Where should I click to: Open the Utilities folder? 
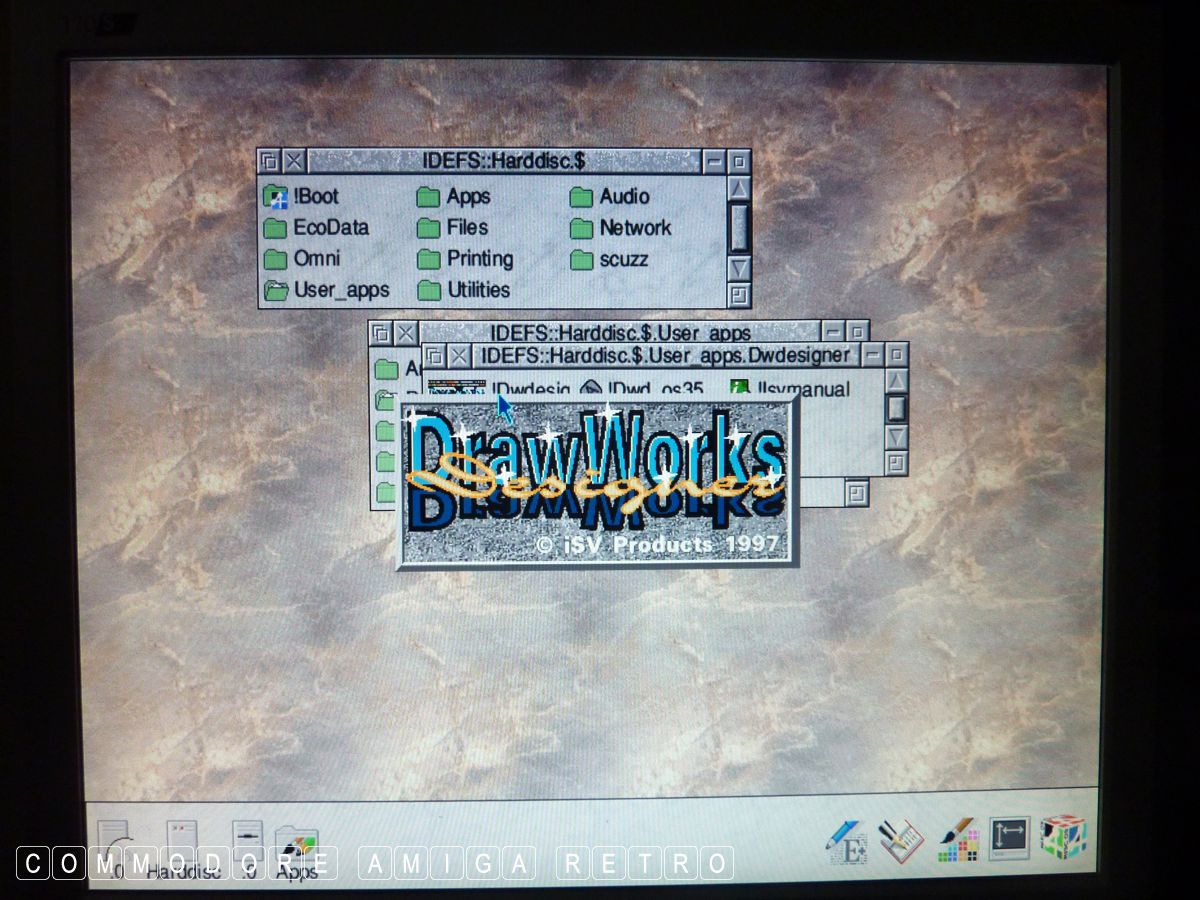(429, 291)
